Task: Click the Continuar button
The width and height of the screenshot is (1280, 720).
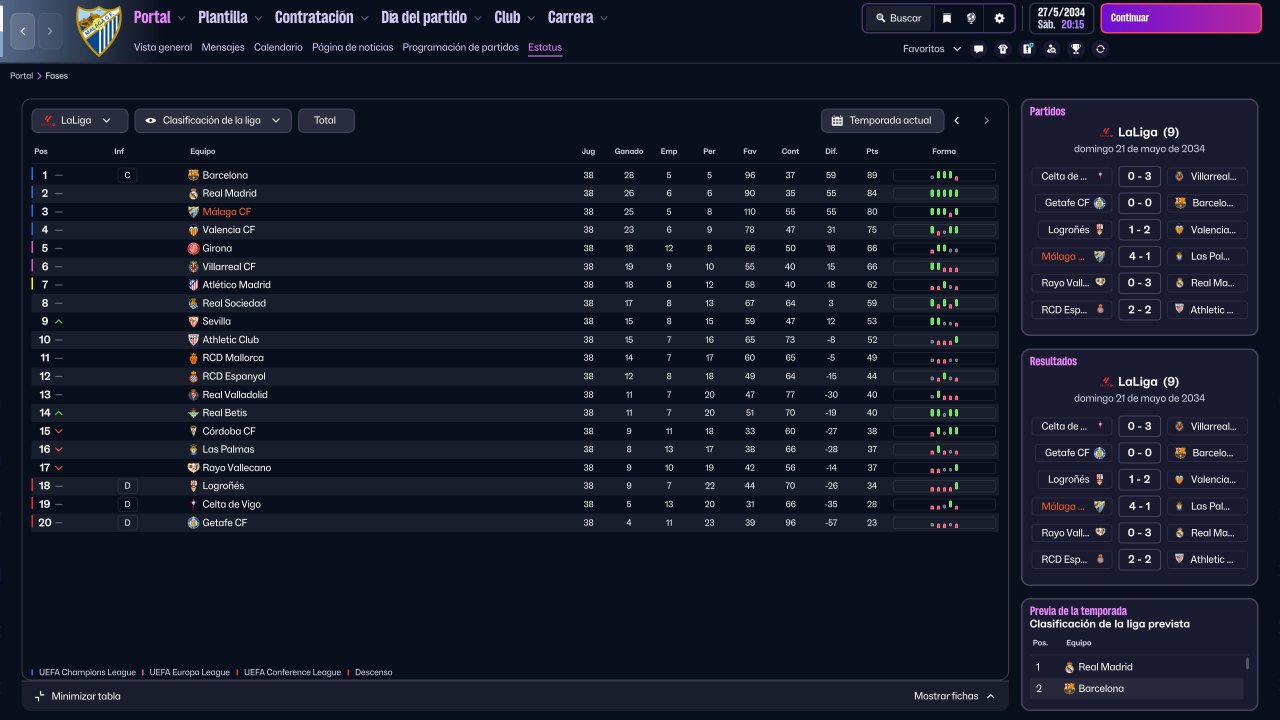Action: (1181, 18)
